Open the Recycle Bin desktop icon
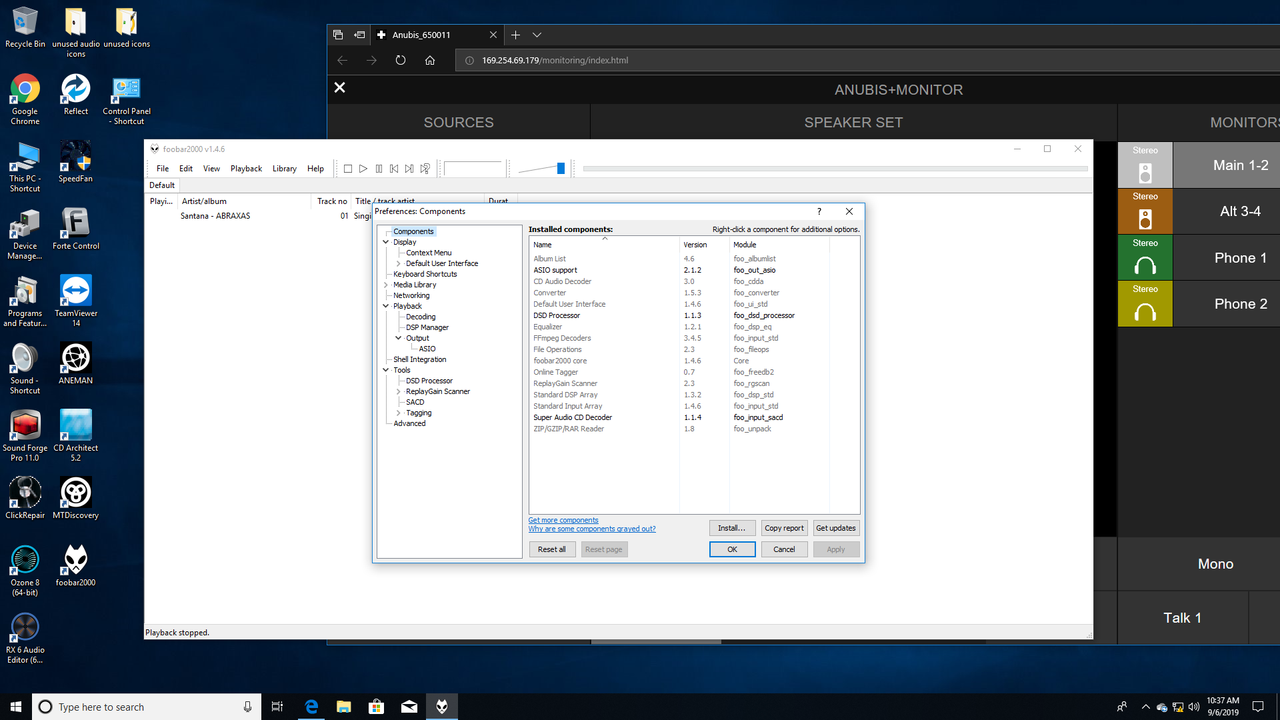1280x720 pixels. tap(25, 28)
